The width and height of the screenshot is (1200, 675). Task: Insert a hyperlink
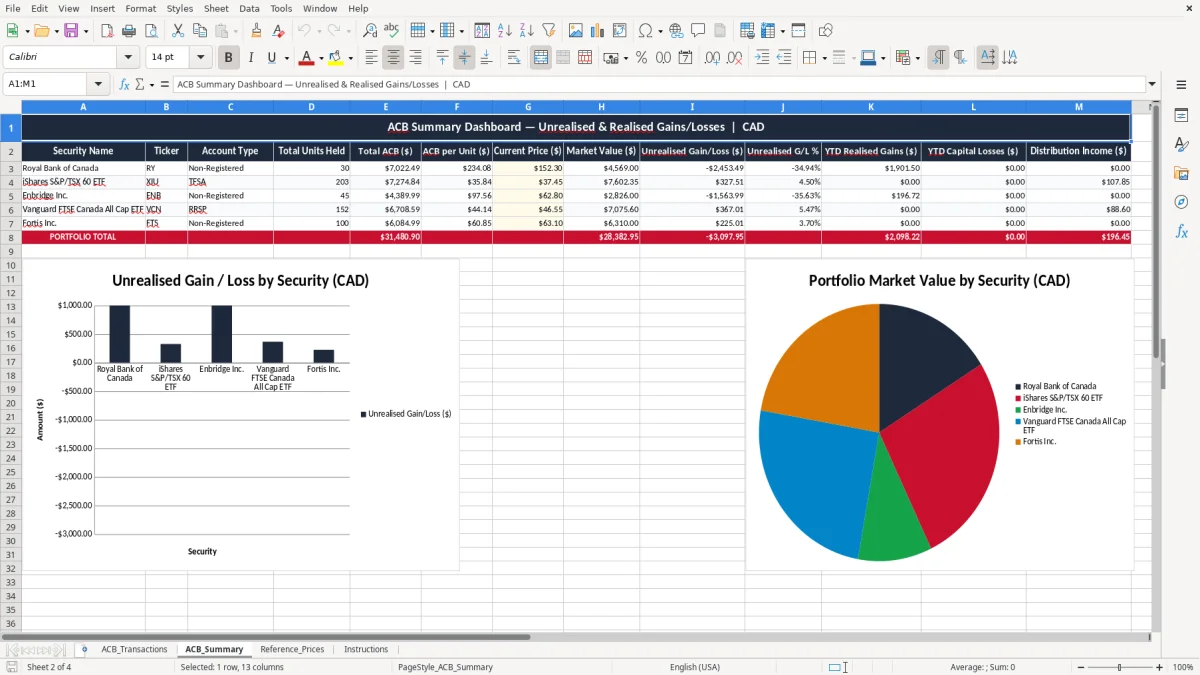pyautogui.click(x=676, y=31)
